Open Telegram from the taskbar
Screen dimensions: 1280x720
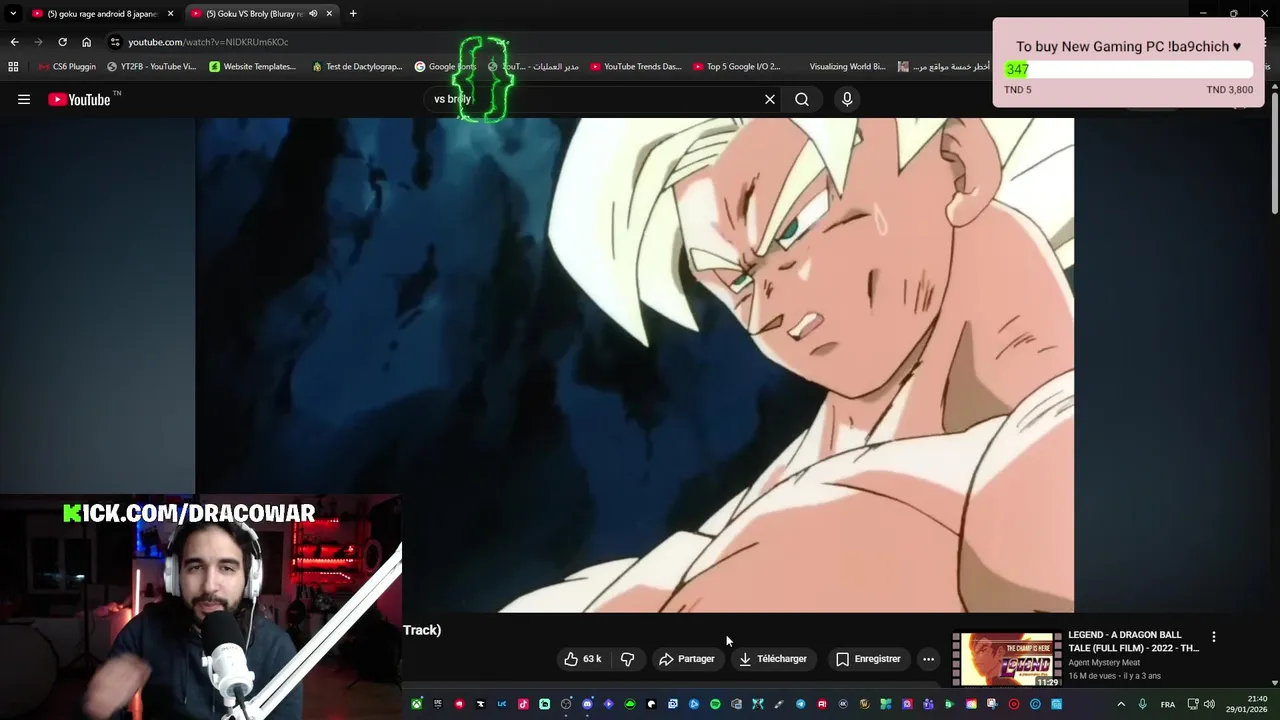pos(800,704)
